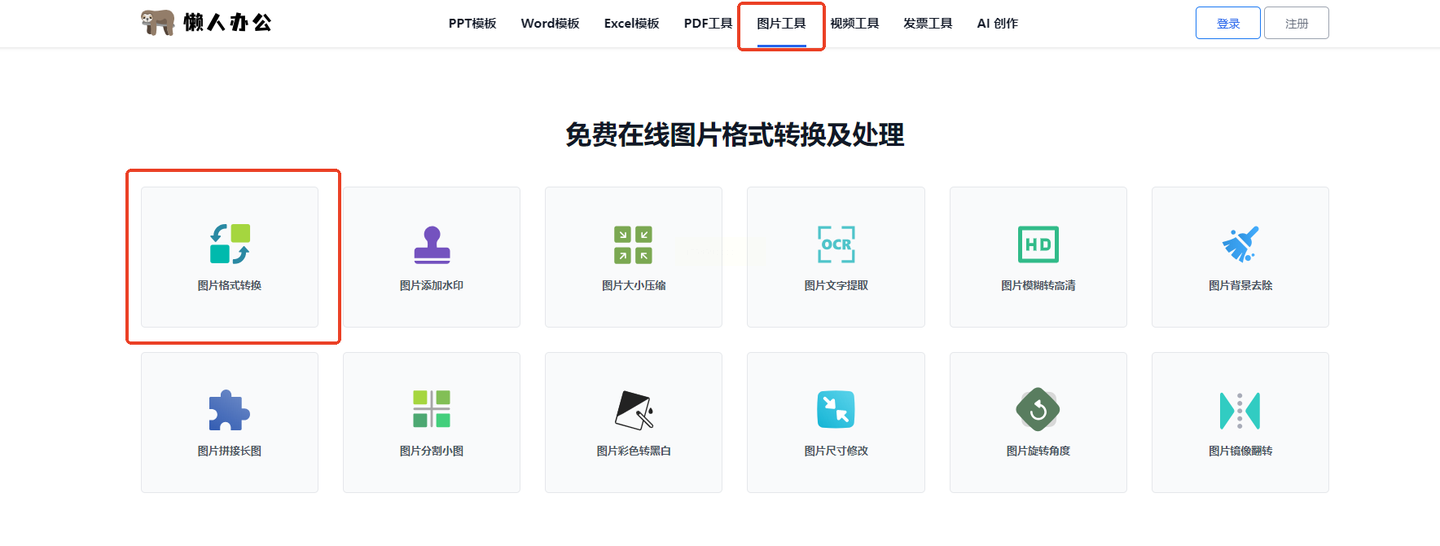The width and height of the screenshot is (1440, 546).
Task: Open the 图片彩色转黑白 label
Action: [633, 451]
